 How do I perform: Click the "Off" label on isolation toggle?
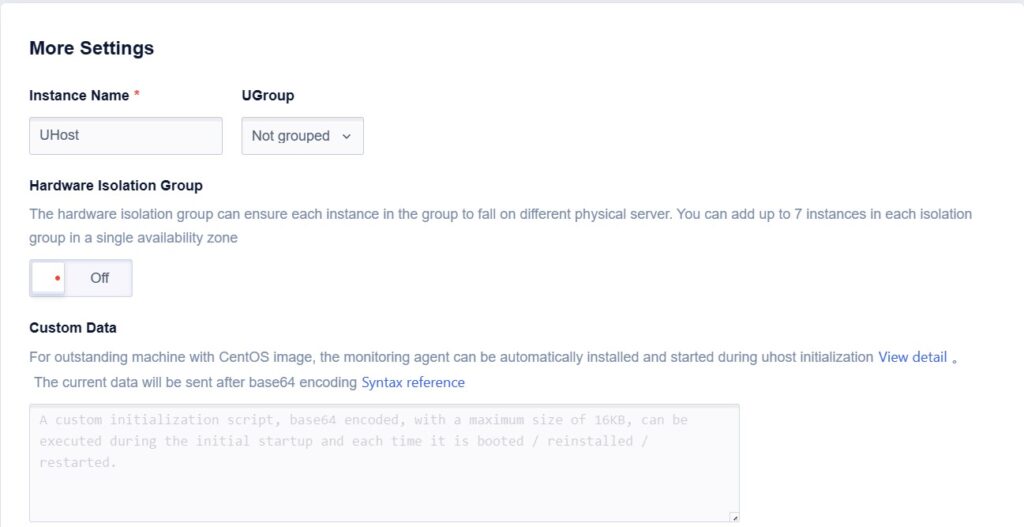coord(99,278)
